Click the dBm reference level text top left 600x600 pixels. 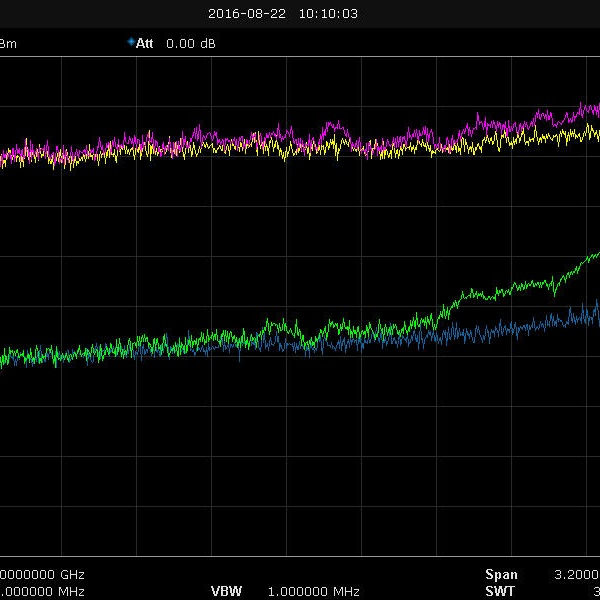(x=8, y=43)
